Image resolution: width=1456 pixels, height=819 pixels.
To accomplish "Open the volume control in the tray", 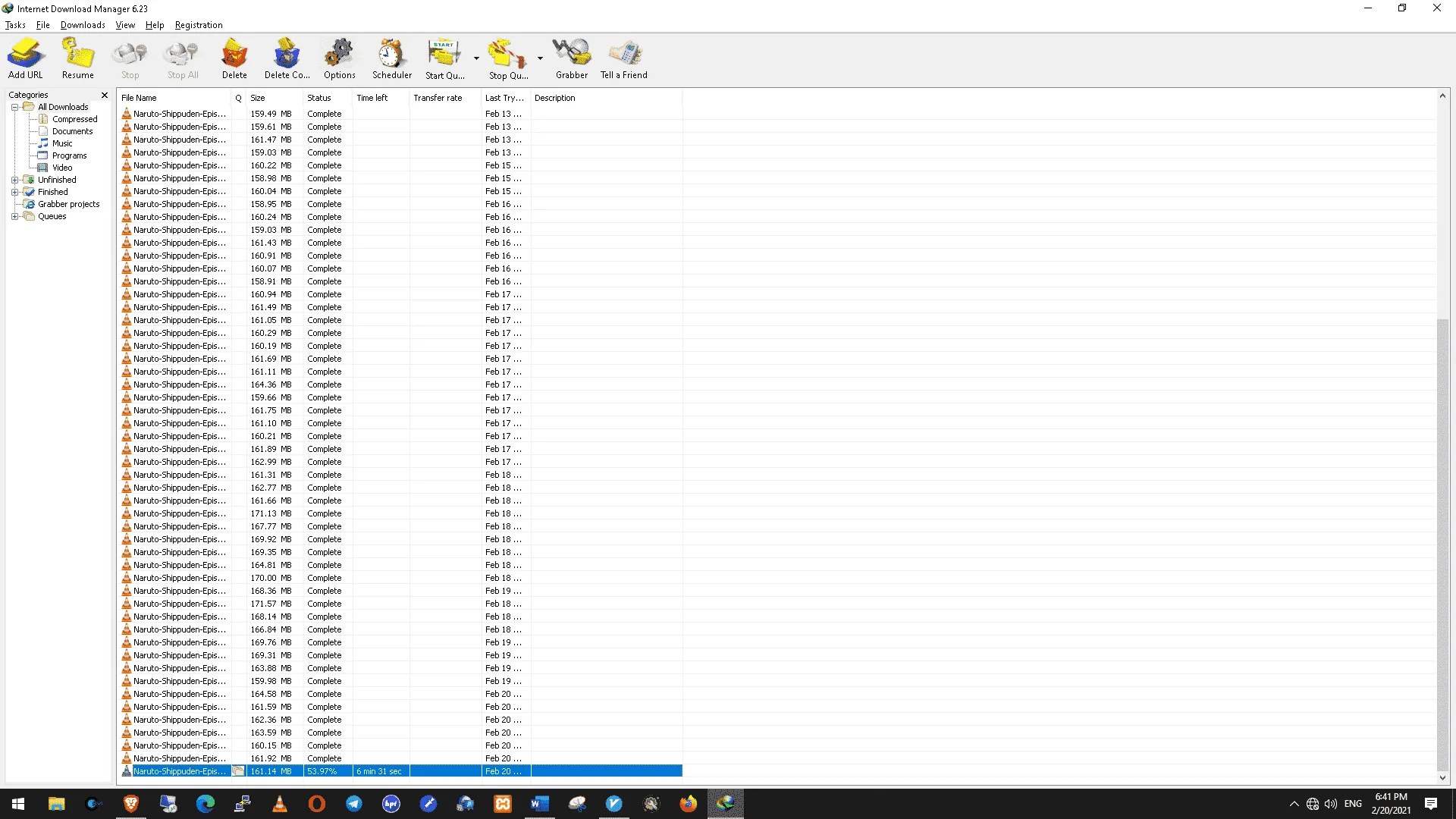I will pos(1331,804).
